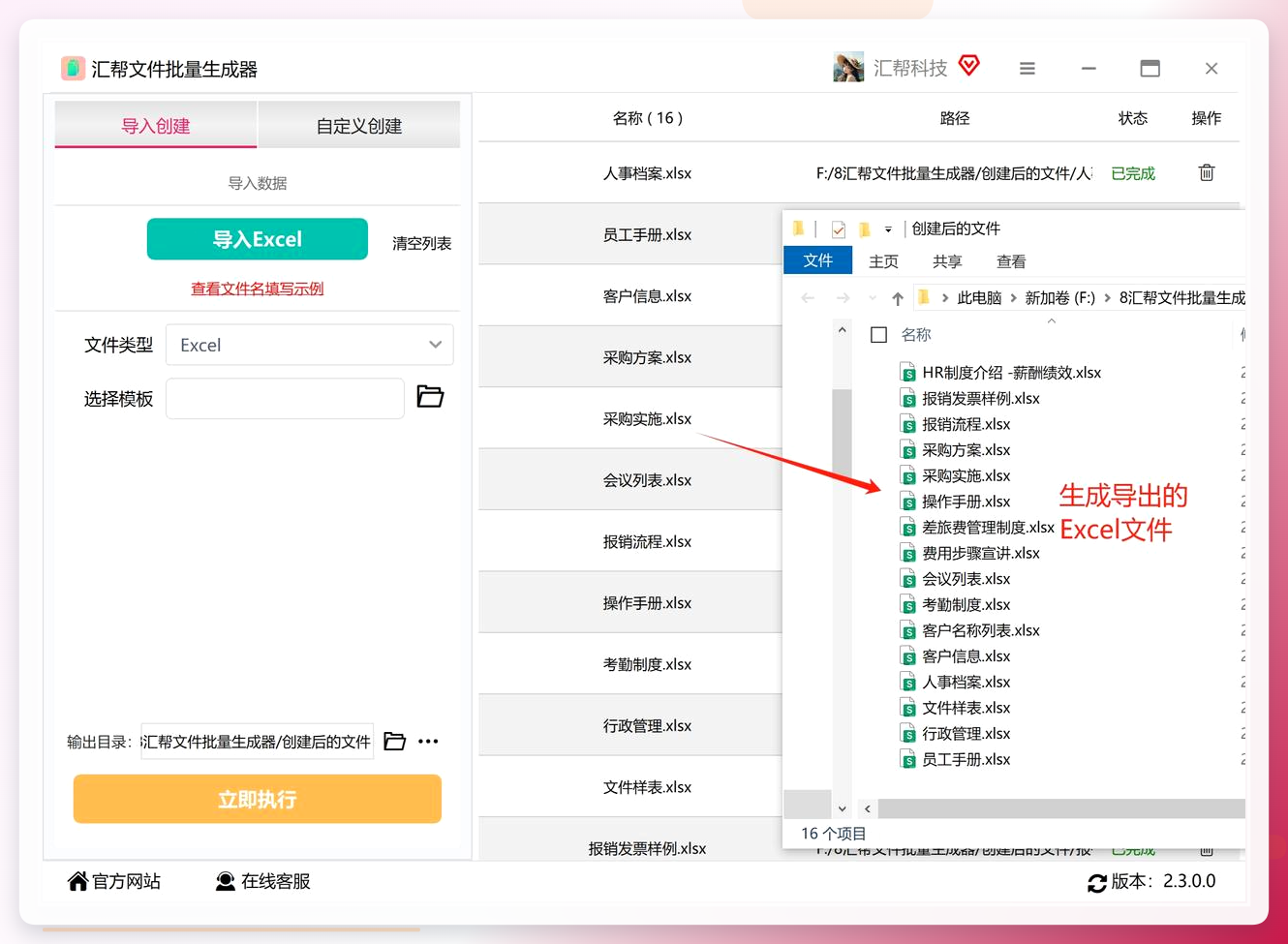1288x944 pixels.
Task: Select 费用步骤宣讲.xlsx in Explorer
Action: pyautogui.click(x=981, y=553)
